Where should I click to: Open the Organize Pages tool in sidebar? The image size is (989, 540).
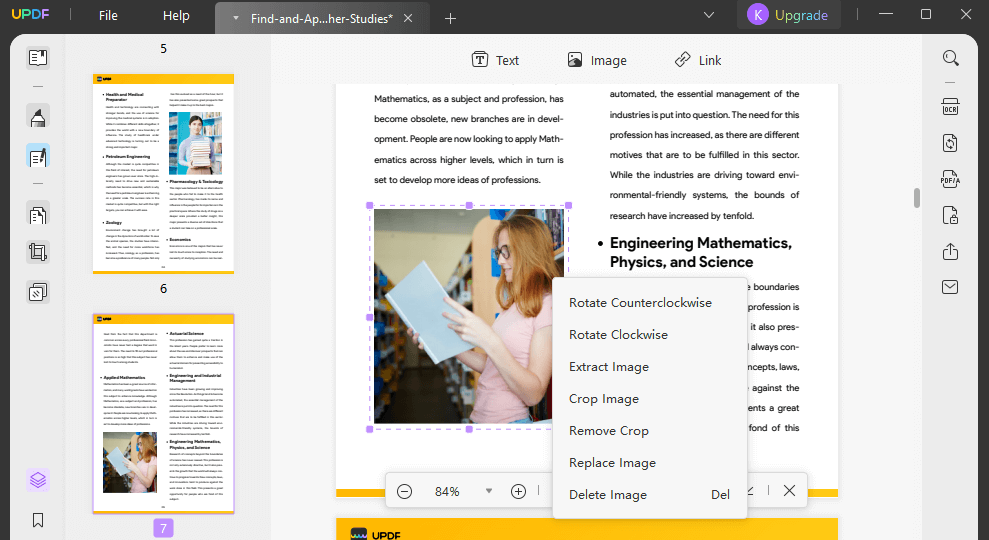38,214
